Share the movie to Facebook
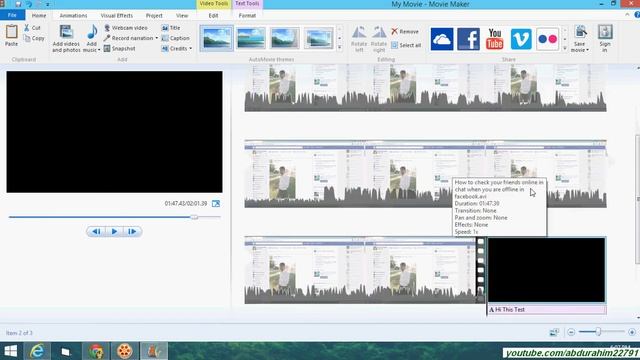Viewport: 640px width, 360px height. 468,39
